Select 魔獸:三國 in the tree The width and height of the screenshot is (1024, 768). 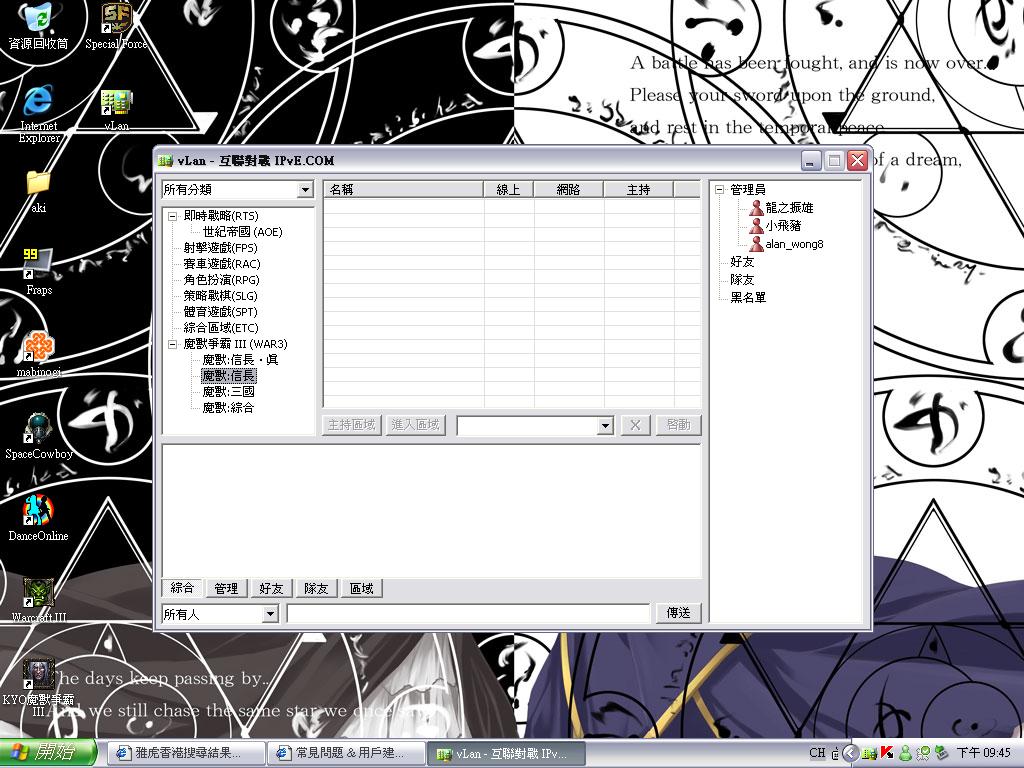tap(229, 392)
